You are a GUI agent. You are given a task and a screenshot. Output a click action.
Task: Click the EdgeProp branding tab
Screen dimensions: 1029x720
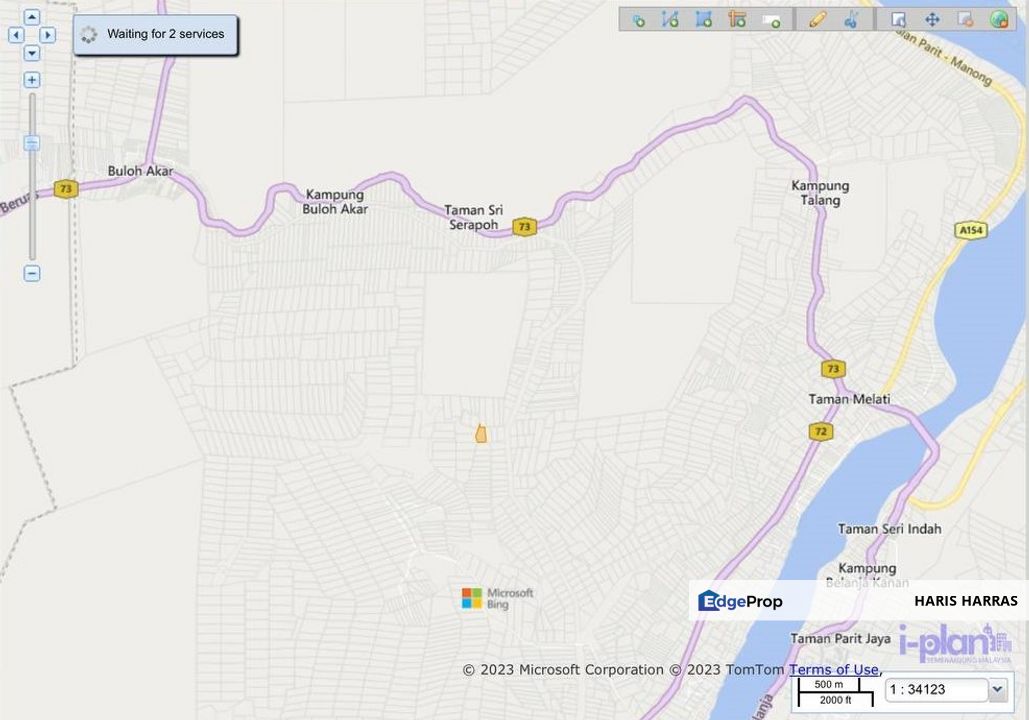tap(740, 600)
